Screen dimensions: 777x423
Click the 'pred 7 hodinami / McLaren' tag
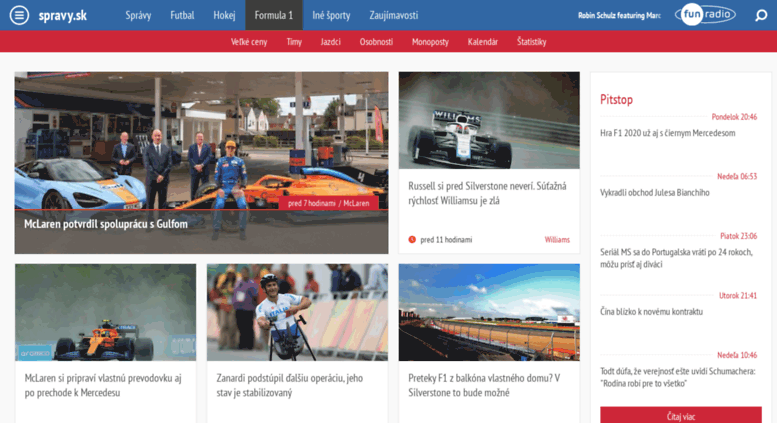click(x=329, y=203)
